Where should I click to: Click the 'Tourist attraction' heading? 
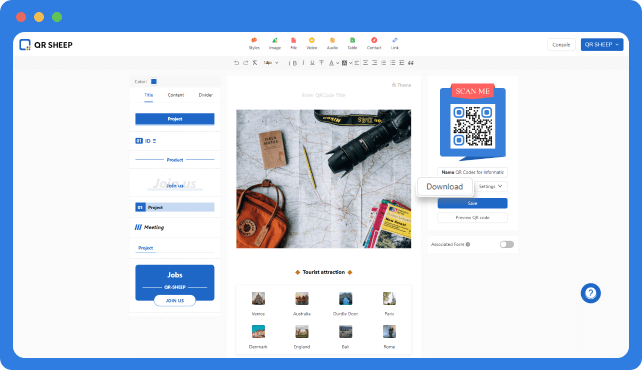point(323,272)
